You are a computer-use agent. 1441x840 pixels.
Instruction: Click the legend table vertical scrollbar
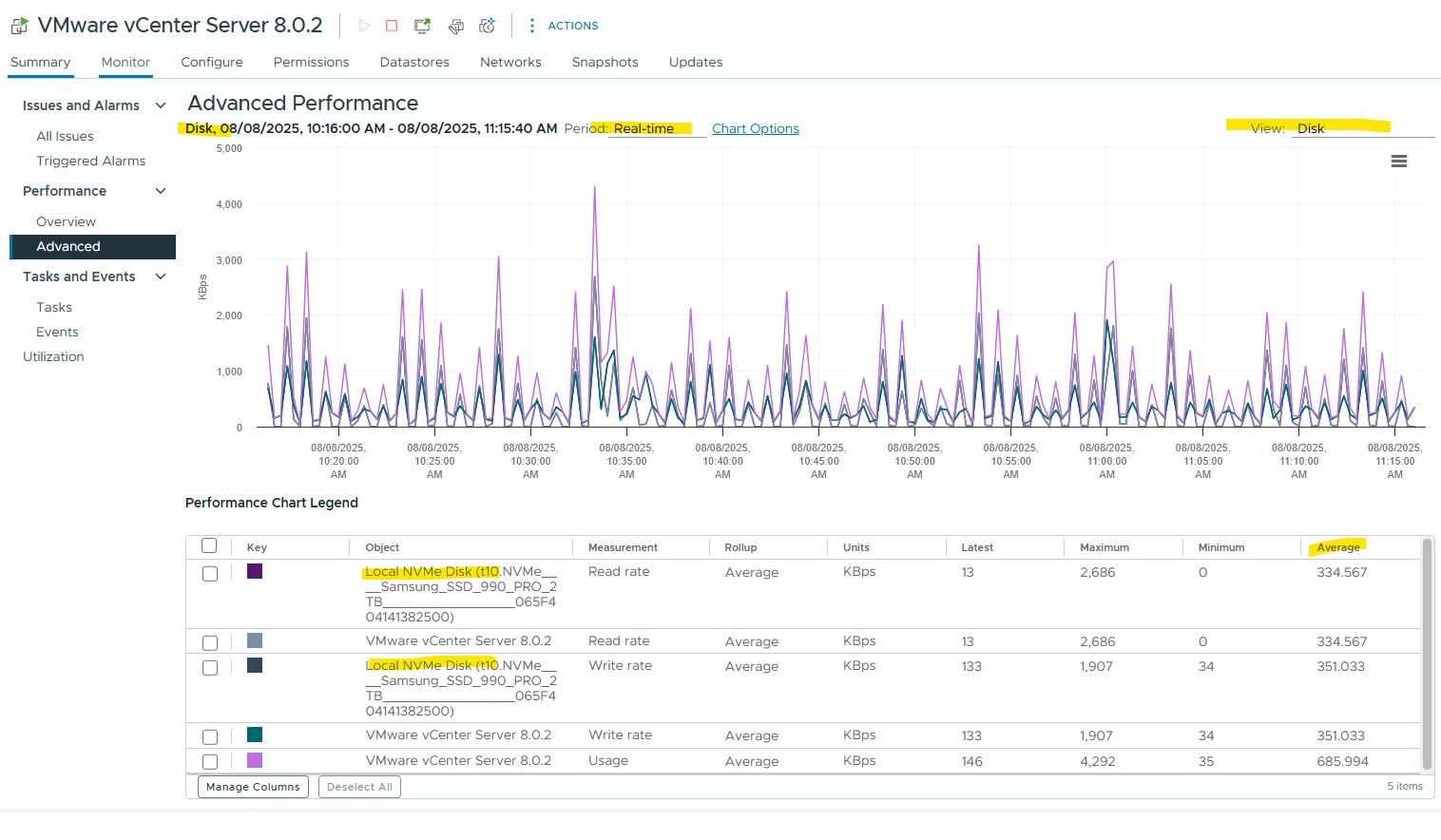1427,655
